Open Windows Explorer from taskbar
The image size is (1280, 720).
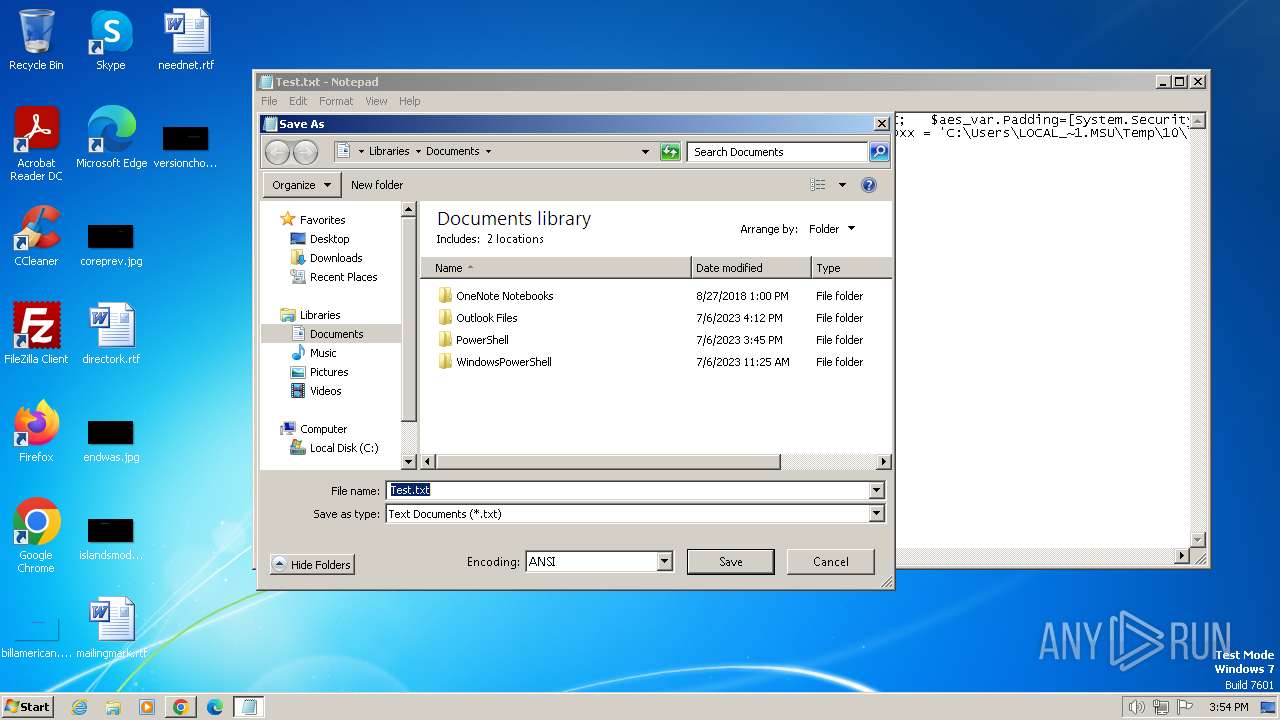tap(113, 707)
